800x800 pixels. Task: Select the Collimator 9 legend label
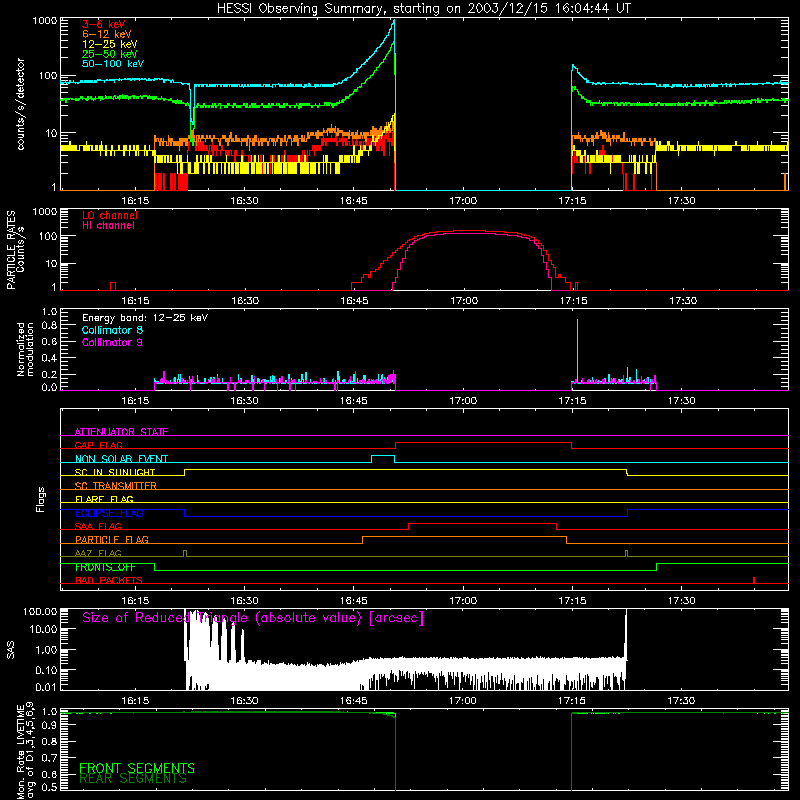pyautogui.click(x=112, y=342)
